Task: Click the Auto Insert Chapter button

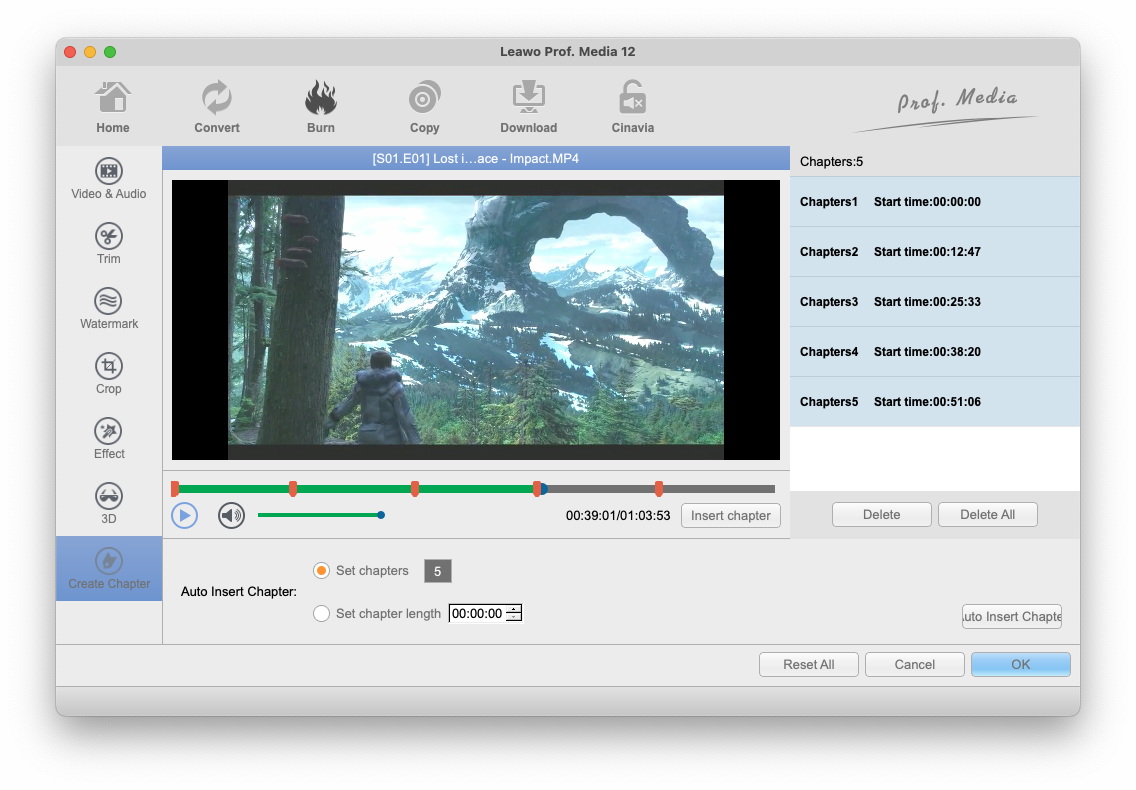Action: click(x=1011, y=617)
